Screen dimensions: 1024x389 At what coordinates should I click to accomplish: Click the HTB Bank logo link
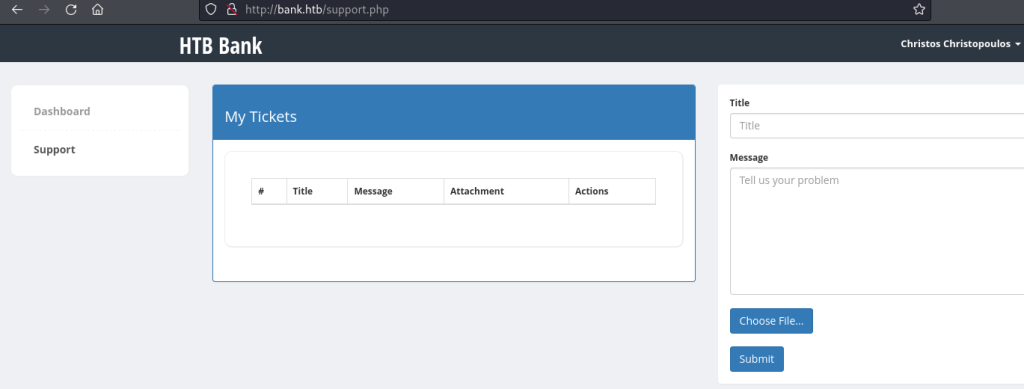221,46
